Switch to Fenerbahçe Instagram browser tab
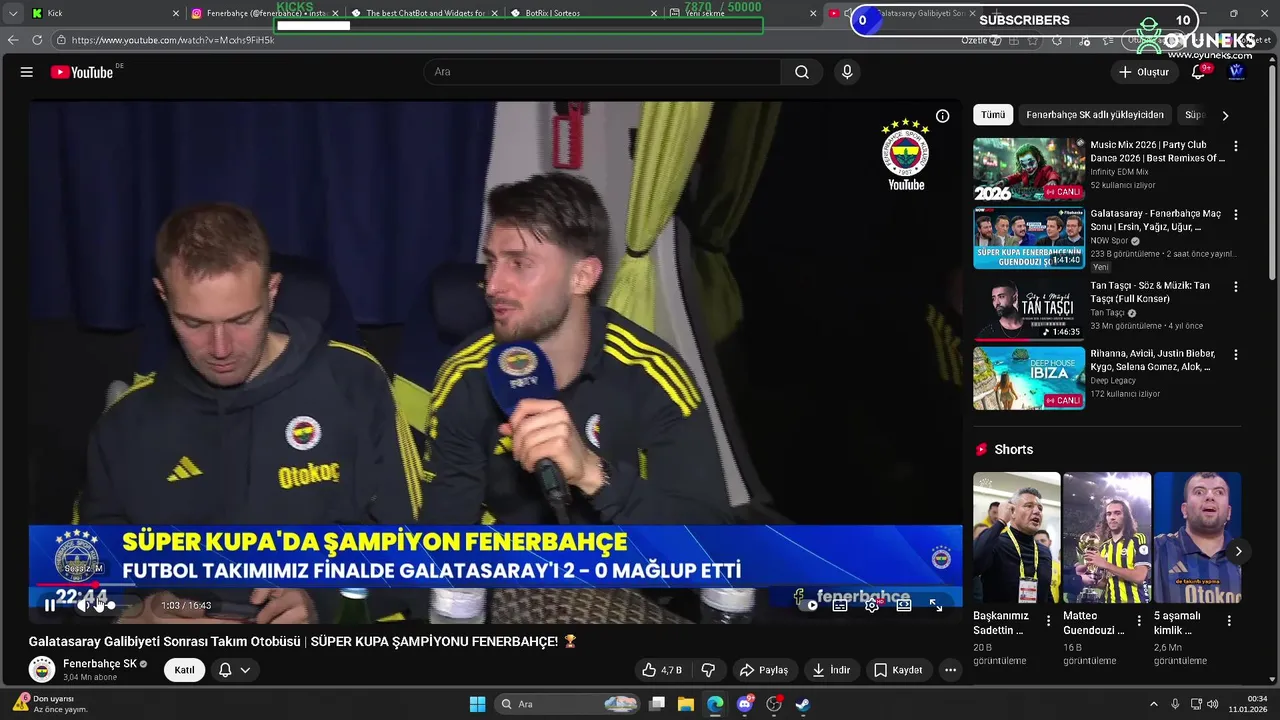The height and width of the screenshot is (720, 1280). tap(265, 13)
